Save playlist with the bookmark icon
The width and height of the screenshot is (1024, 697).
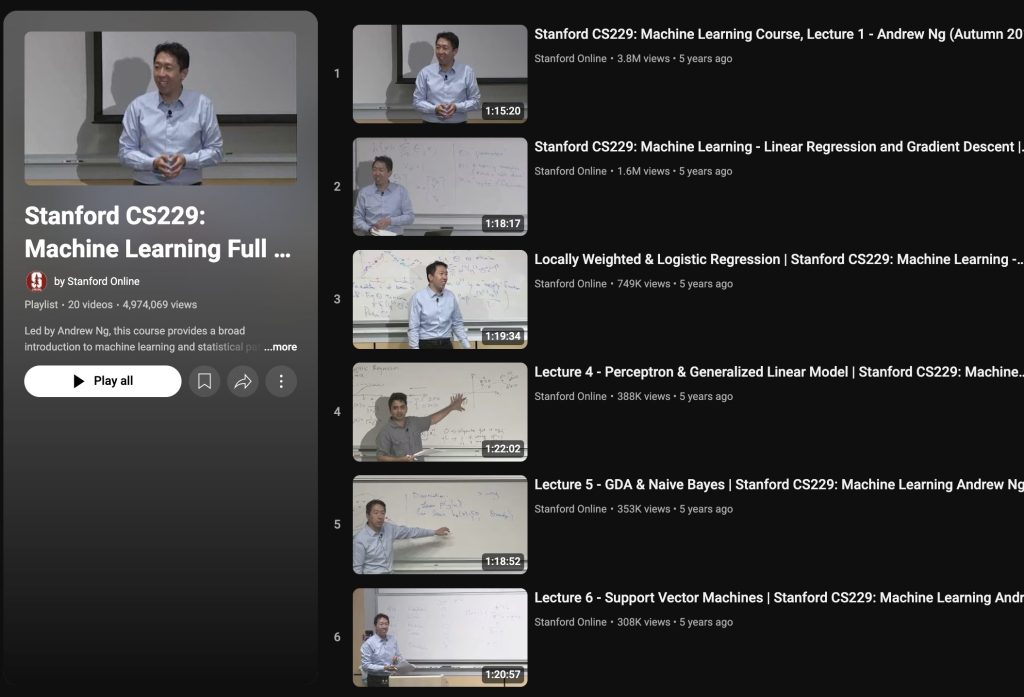click(204, 381)
